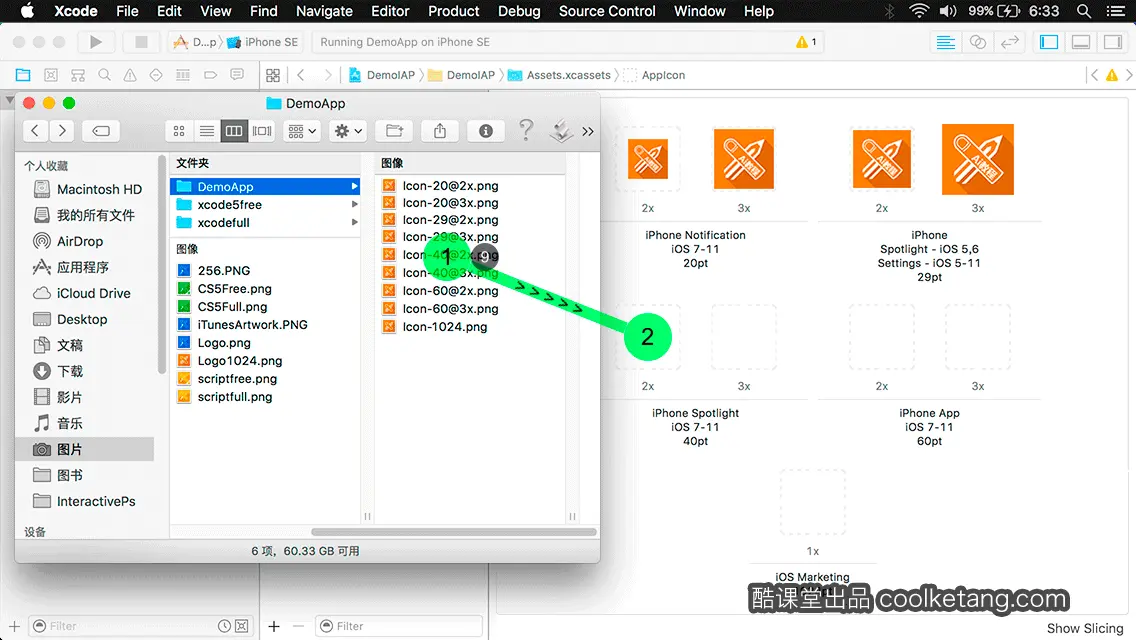Open the Report navigator icon

tap(237, 75)
